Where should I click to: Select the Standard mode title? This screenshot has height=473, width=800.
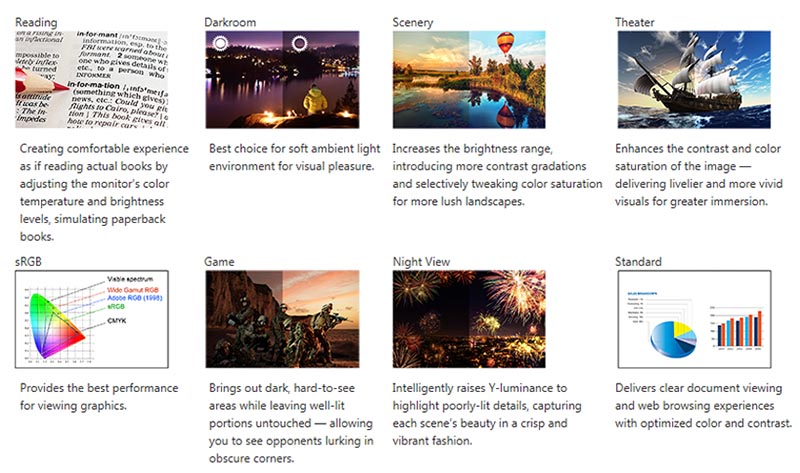[x=640, y=262]
